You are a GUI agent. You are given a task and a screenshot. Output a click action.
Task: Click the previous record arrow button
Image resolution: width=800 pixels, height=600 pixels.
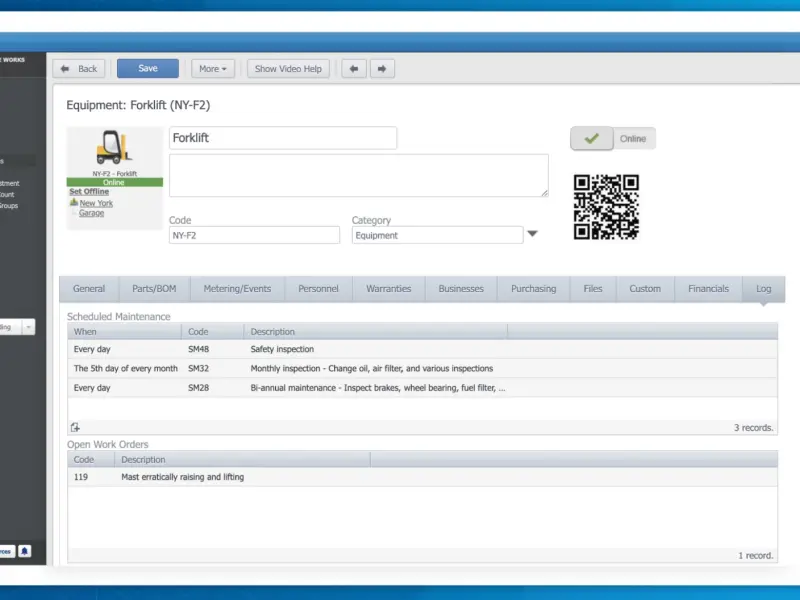pyautogui.click(x=354, y=68)
